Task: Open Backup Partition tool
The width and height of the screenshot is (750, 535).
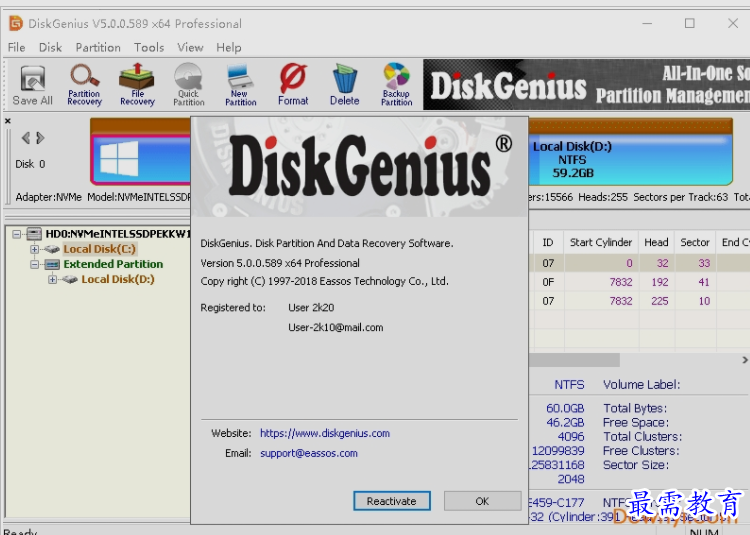Action: pyautogui.click(x=396, y=85)
